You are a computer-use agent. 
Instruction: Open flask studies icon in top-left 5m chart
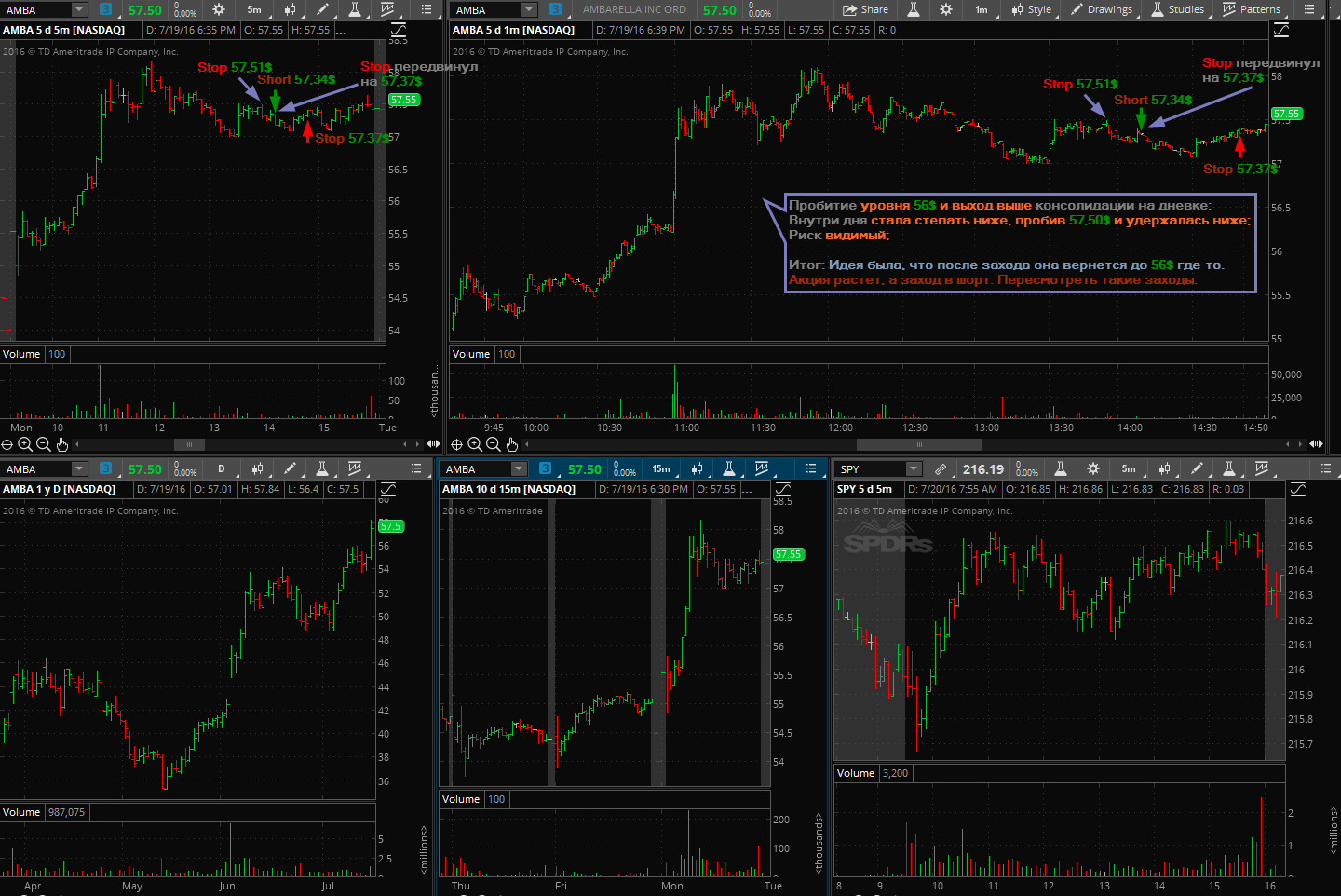(x=355, y=9)
